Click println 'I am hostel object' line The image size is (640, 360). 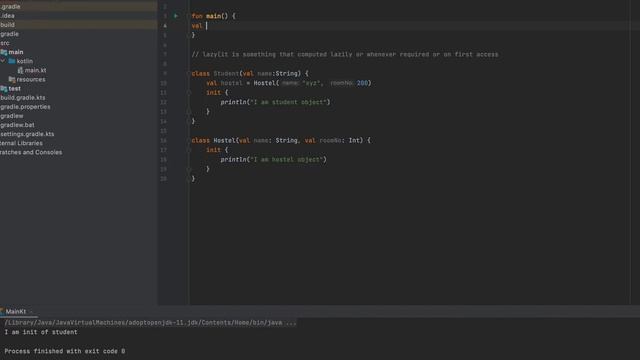273,160
